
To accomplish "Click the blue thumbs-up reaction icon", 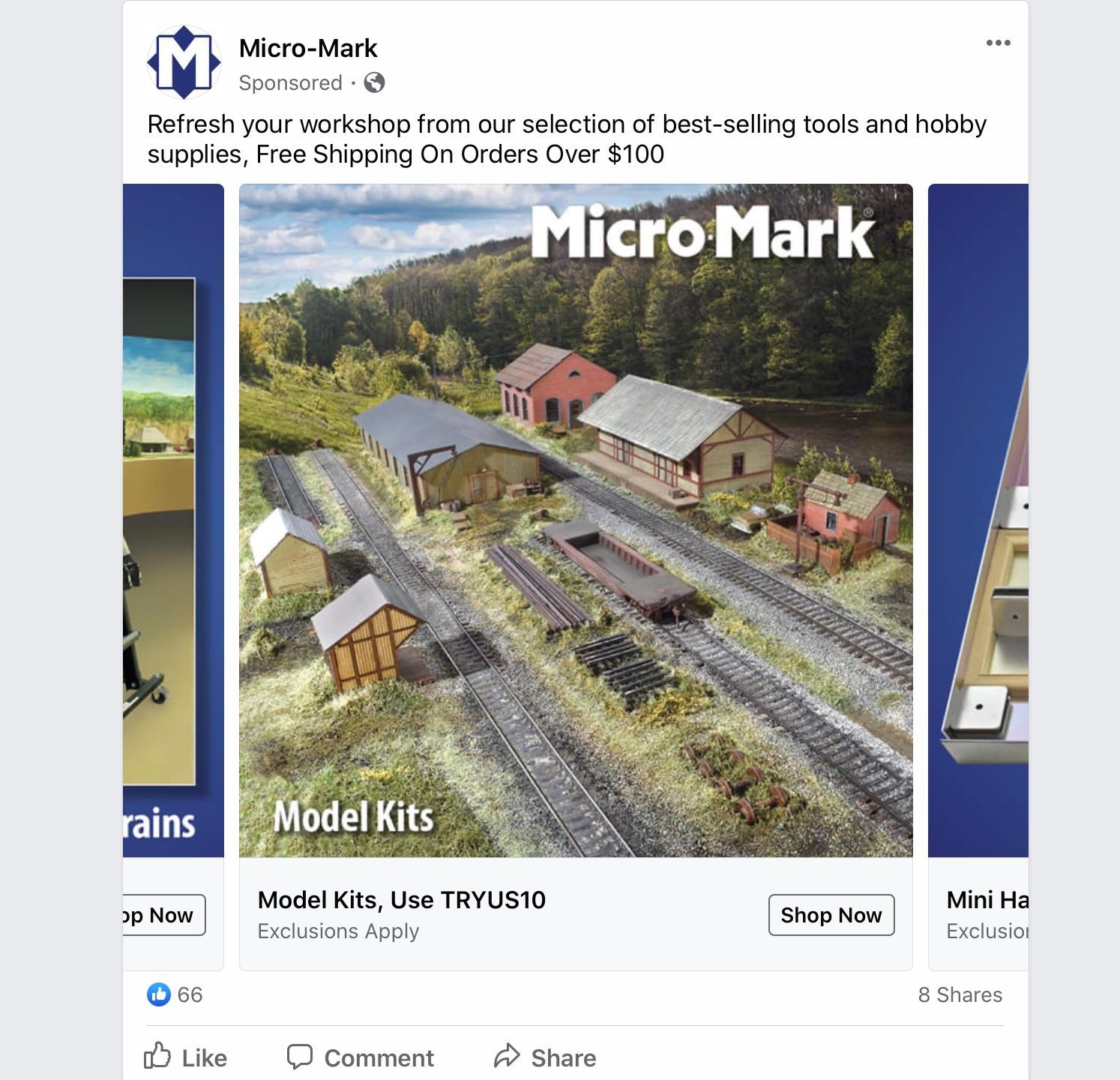I will [158, 994].
